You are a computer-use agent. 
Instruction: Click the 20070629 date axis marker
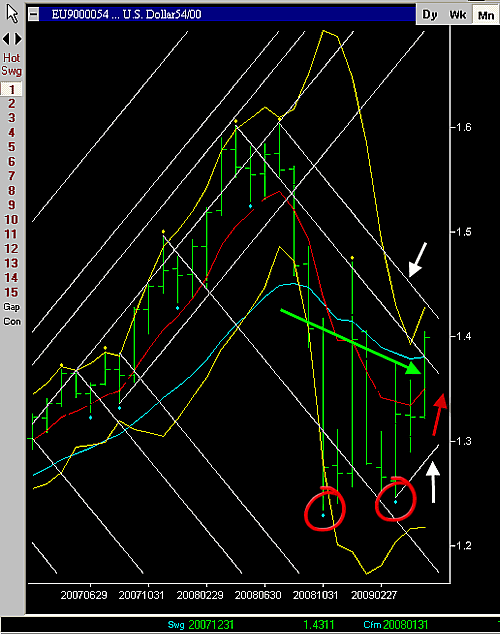point(84,595)
